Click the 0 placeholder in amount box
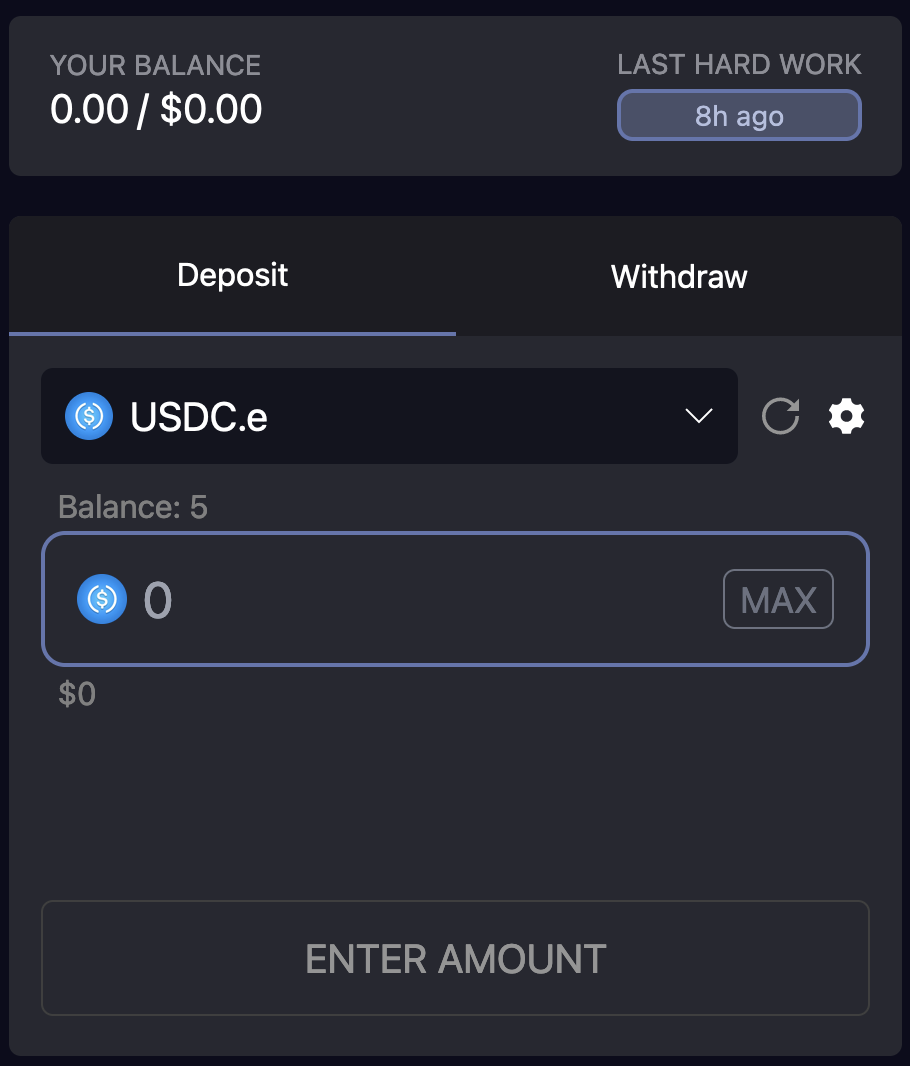This screenshot has width=910, height=1066. 158,600
